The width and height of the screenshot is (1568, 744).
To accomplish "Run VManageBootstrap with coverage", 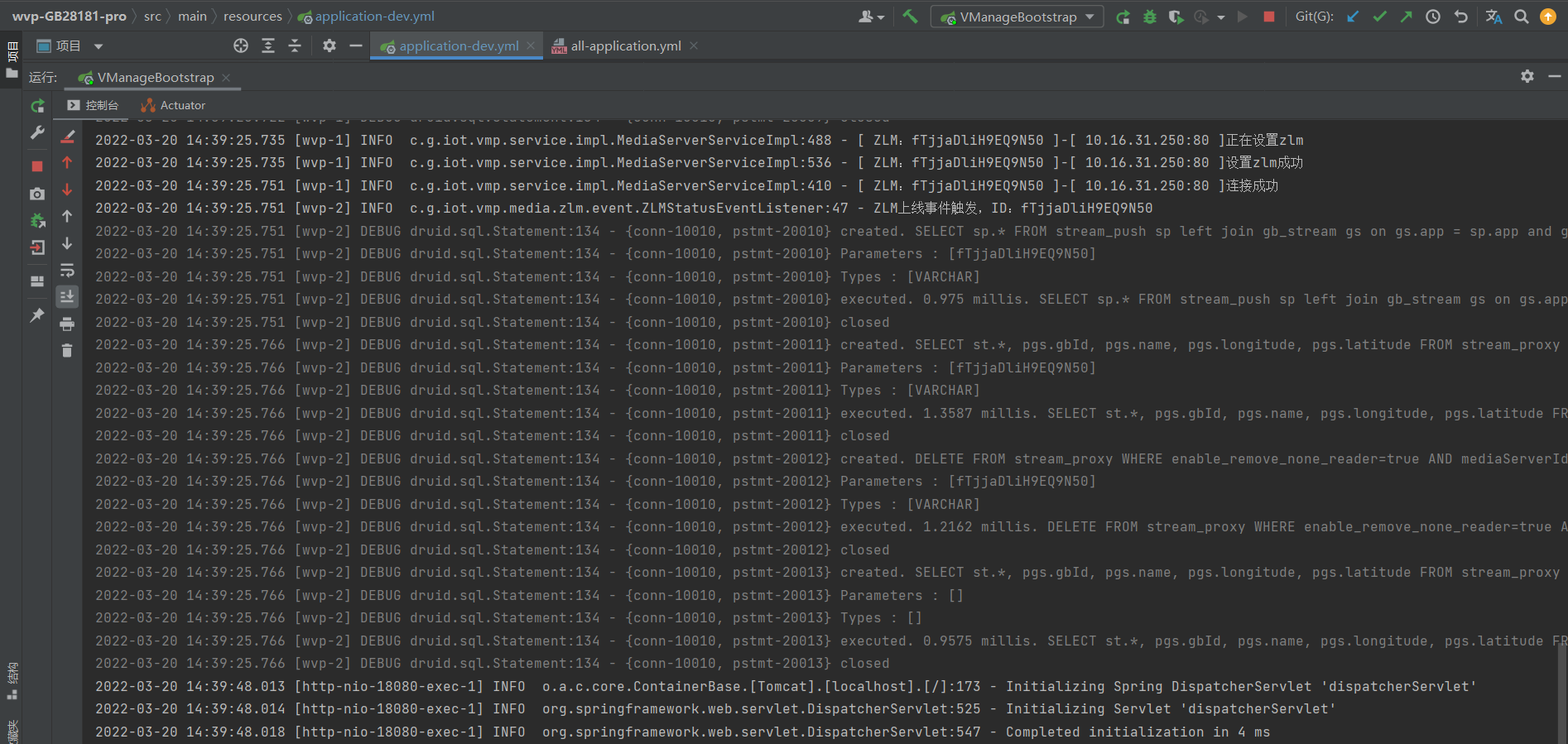I will pyautogui.click(x=1176, y=17).
